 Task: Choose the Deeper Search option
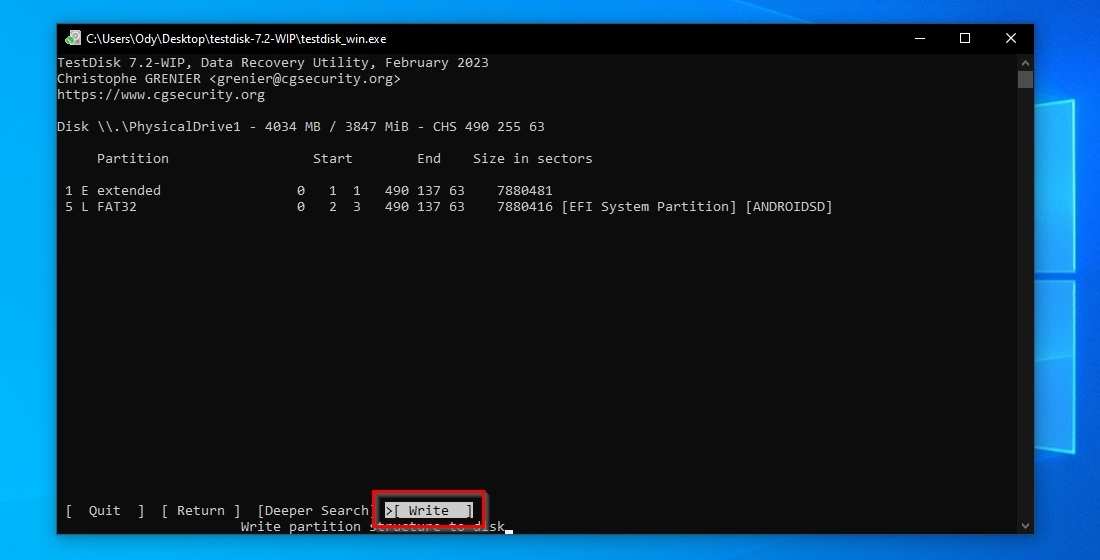click(314, 510)
